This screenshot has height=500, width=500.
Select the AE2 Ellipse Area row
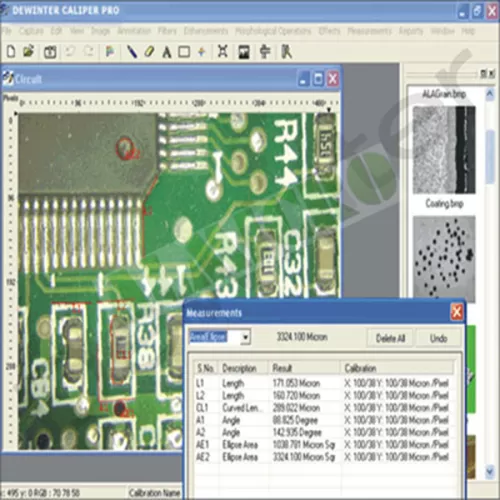pyautogui.click(x=323, y=457)
